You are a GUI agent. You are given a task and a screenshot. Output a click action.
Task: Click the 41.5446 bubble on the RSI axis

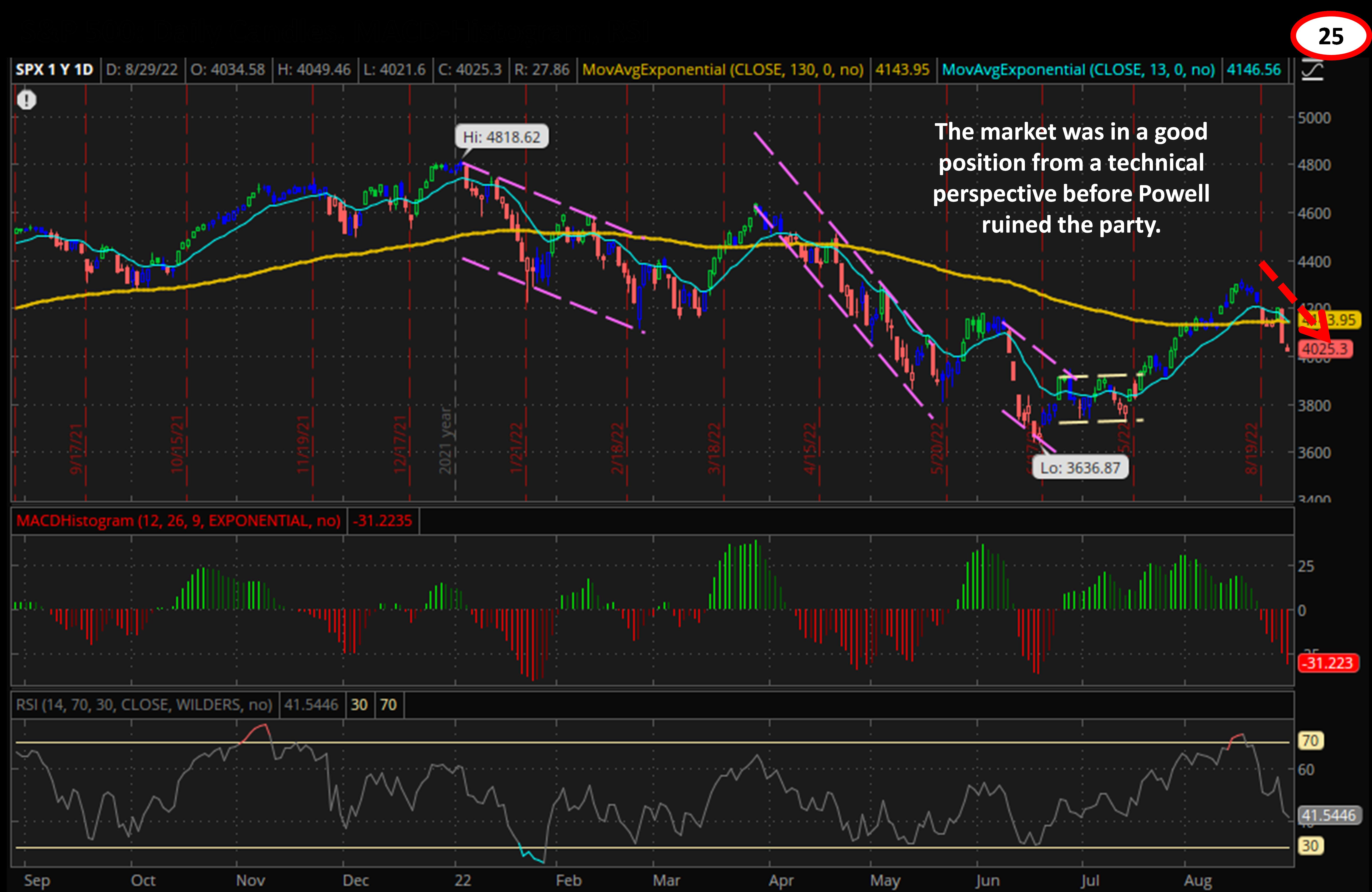[1329, 815]
